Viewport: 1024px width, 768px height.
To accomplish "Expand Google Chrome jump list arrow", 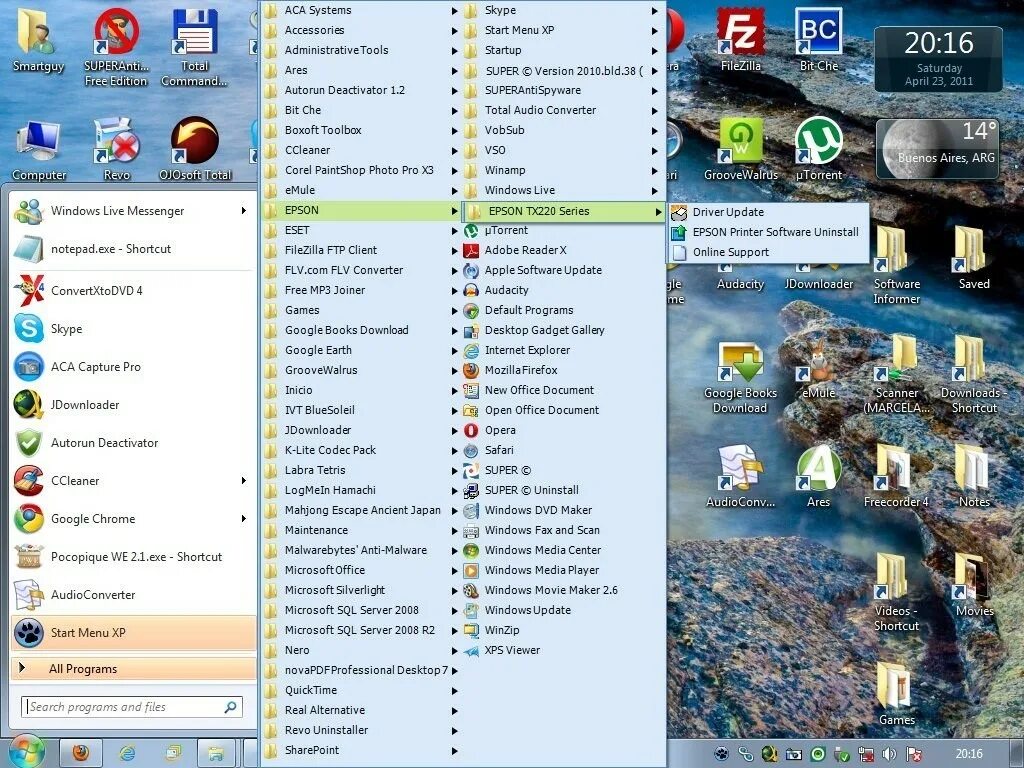I will 244,519.
